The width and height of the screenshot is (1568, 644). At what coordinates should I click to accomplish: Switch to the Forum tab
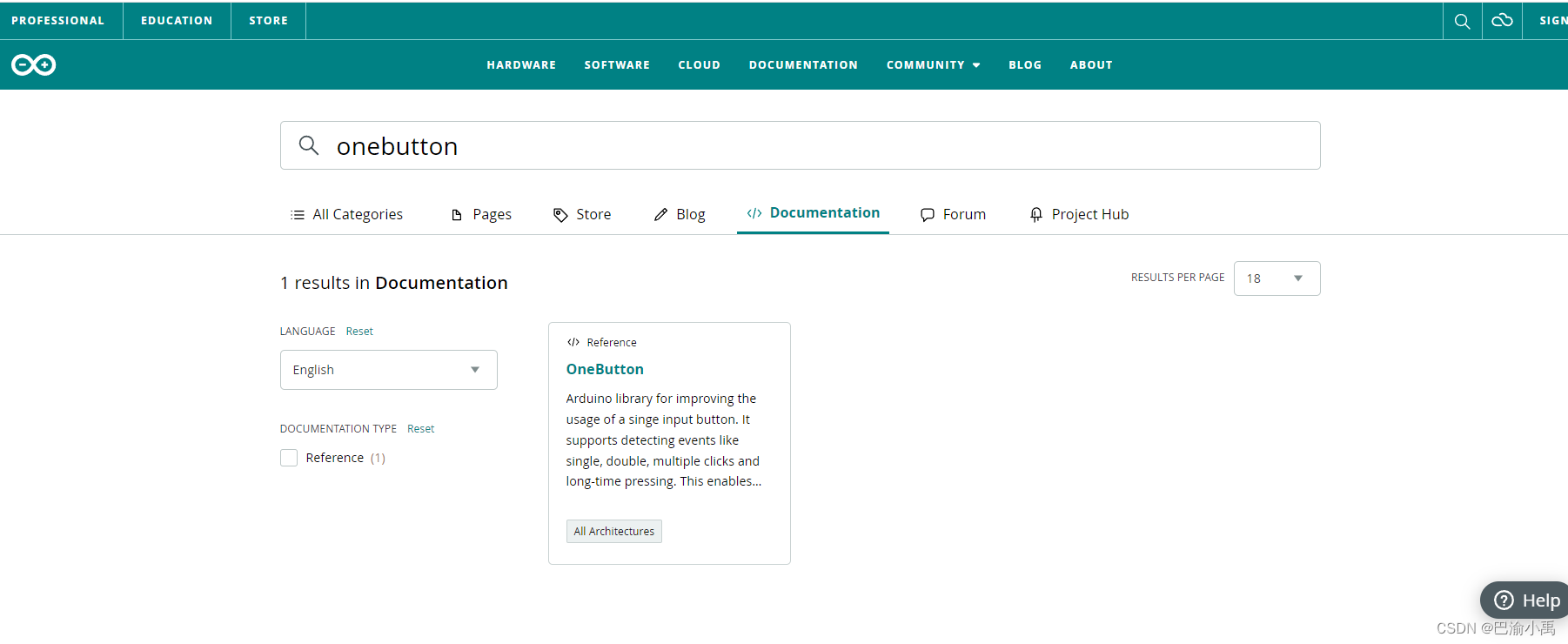954,215
